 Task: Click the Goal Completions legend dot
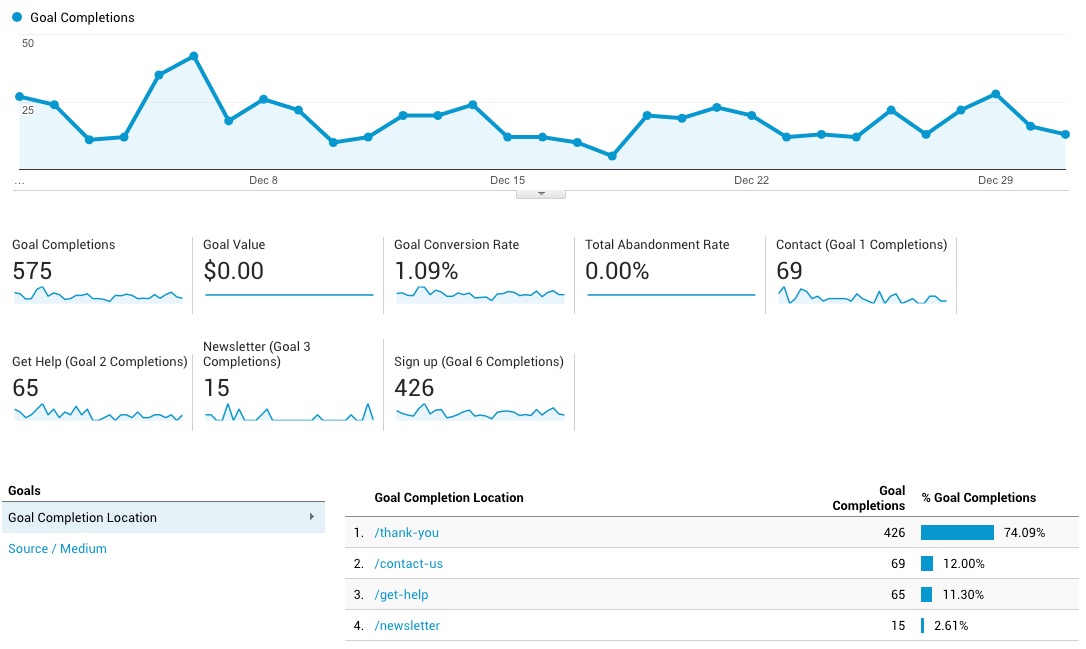coord(17,17)
